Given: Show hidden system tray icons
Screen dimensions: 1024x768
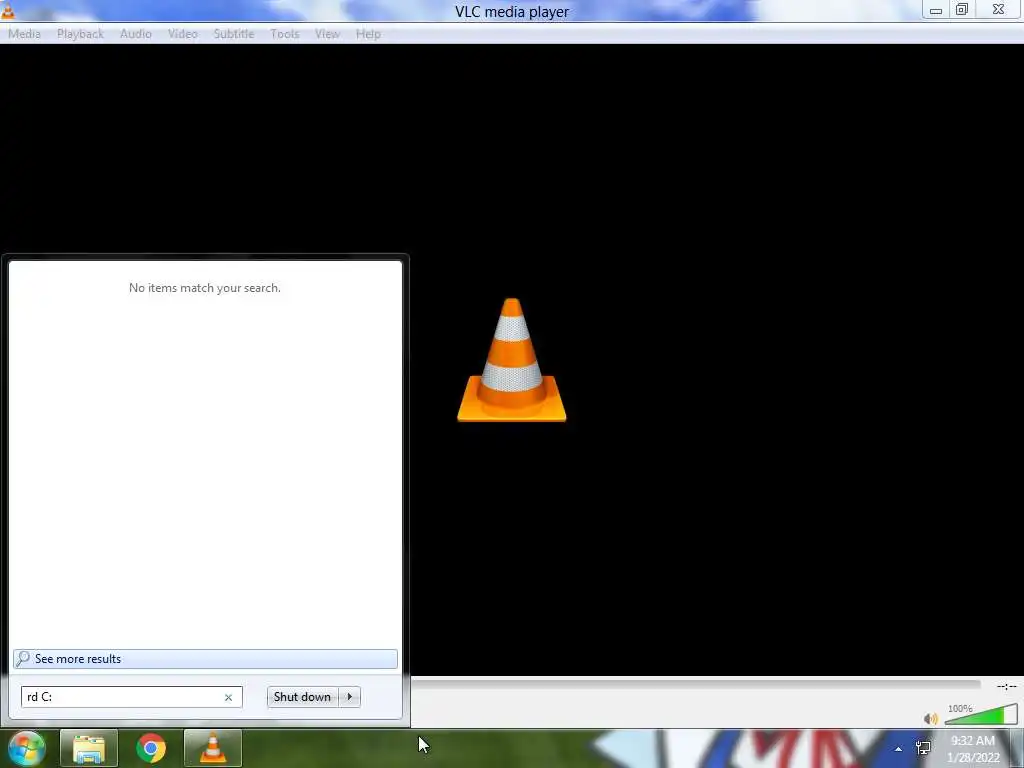Looking at the screenshot, I should click(x=899, y=749).
